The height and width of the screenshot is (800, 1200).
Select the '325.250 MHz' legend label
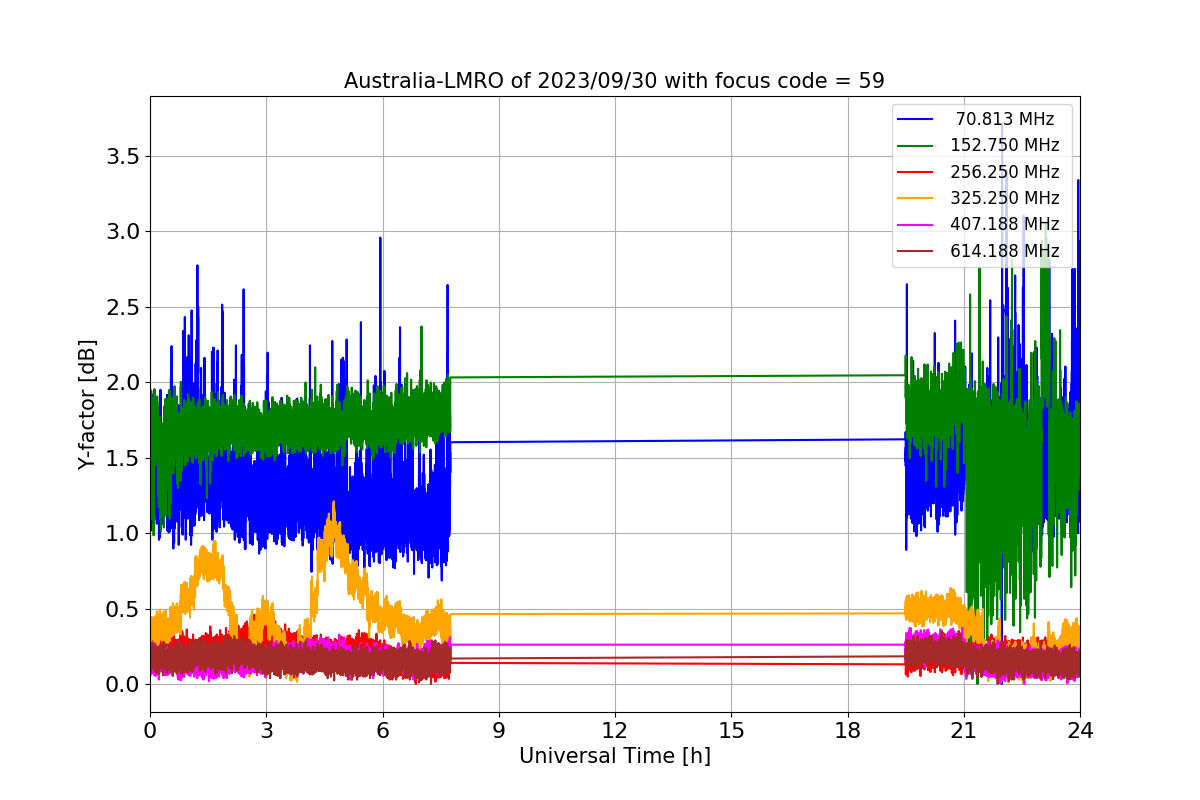click(x=1005, y=198)
